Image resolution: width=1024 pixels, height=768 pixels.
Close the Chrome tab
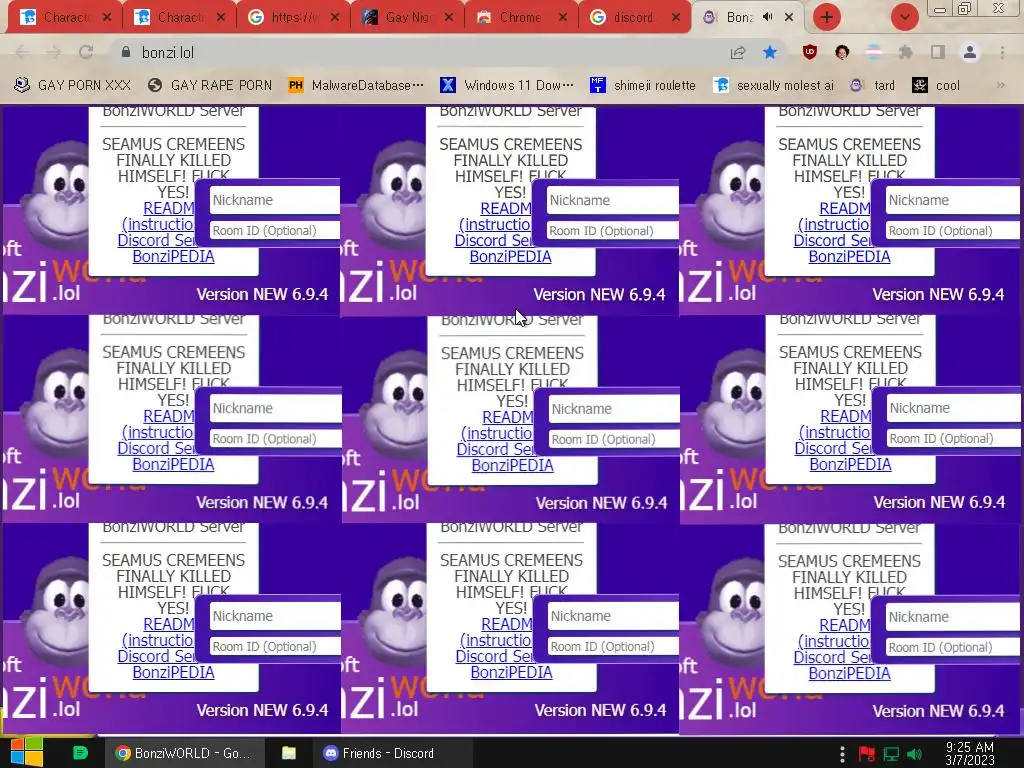point(563,18)
